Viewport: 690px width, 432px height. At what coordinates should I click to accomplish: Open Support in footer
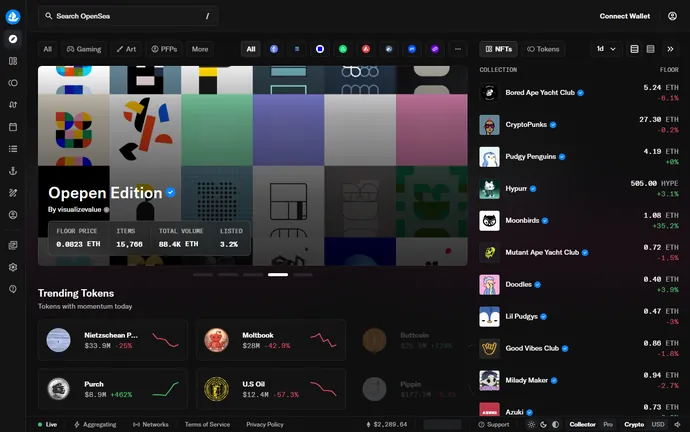pos(494,425)
